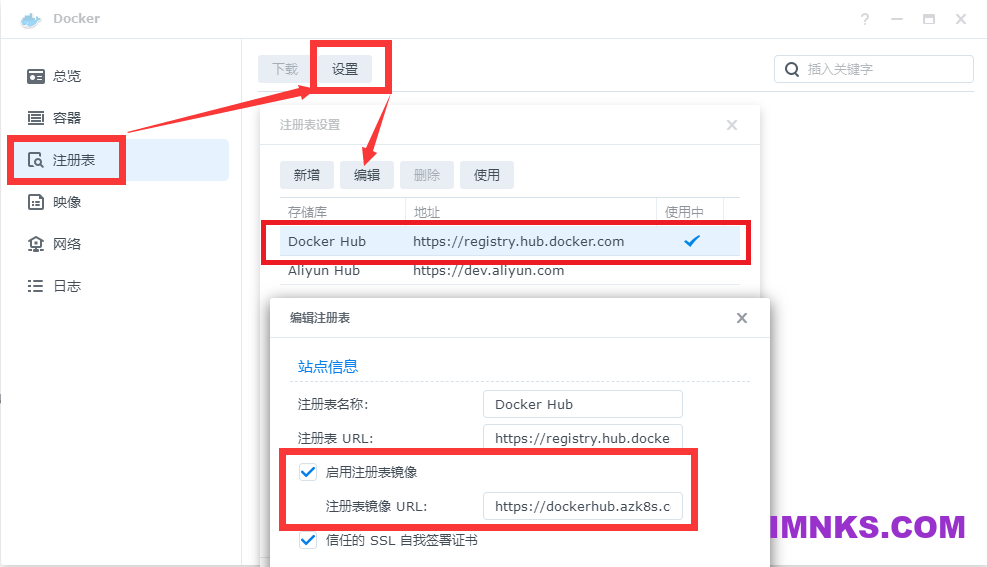Select the Docker Hub registry row
Image resolution: width=987 pixels, height=567 pixels.
[x=500, y=241]
